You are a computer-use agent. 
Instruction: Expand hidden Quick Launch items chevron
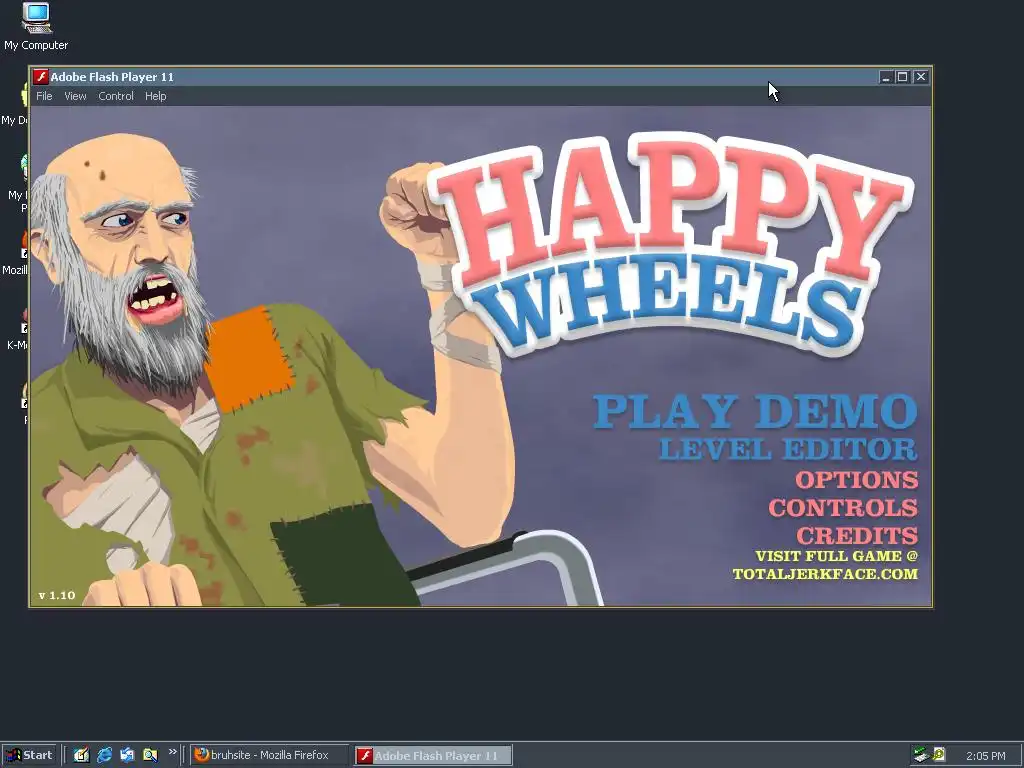click(172, 752)
